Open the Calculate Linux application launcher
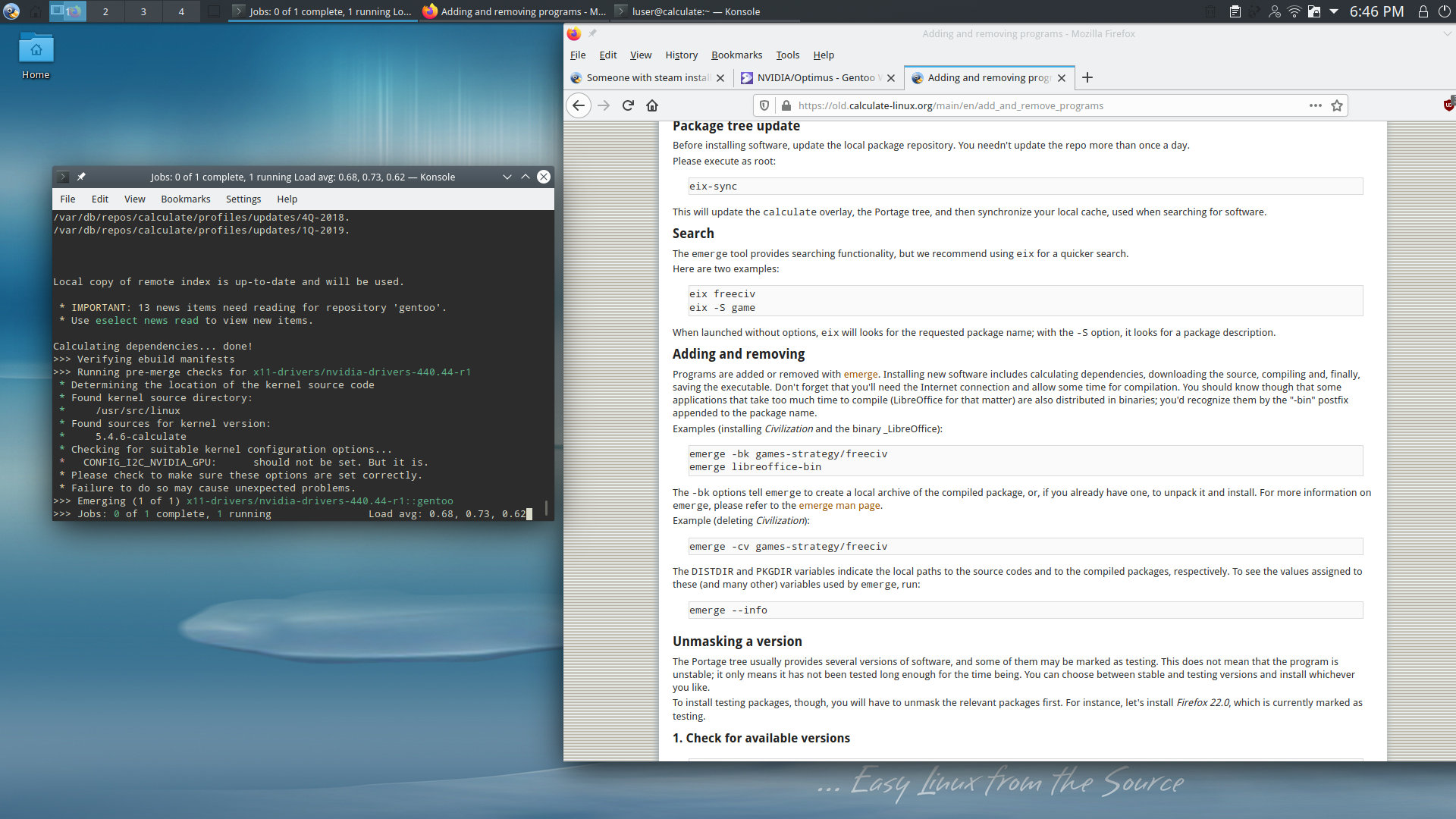This screenshot has width=1456, height=819. pos(11,11)
